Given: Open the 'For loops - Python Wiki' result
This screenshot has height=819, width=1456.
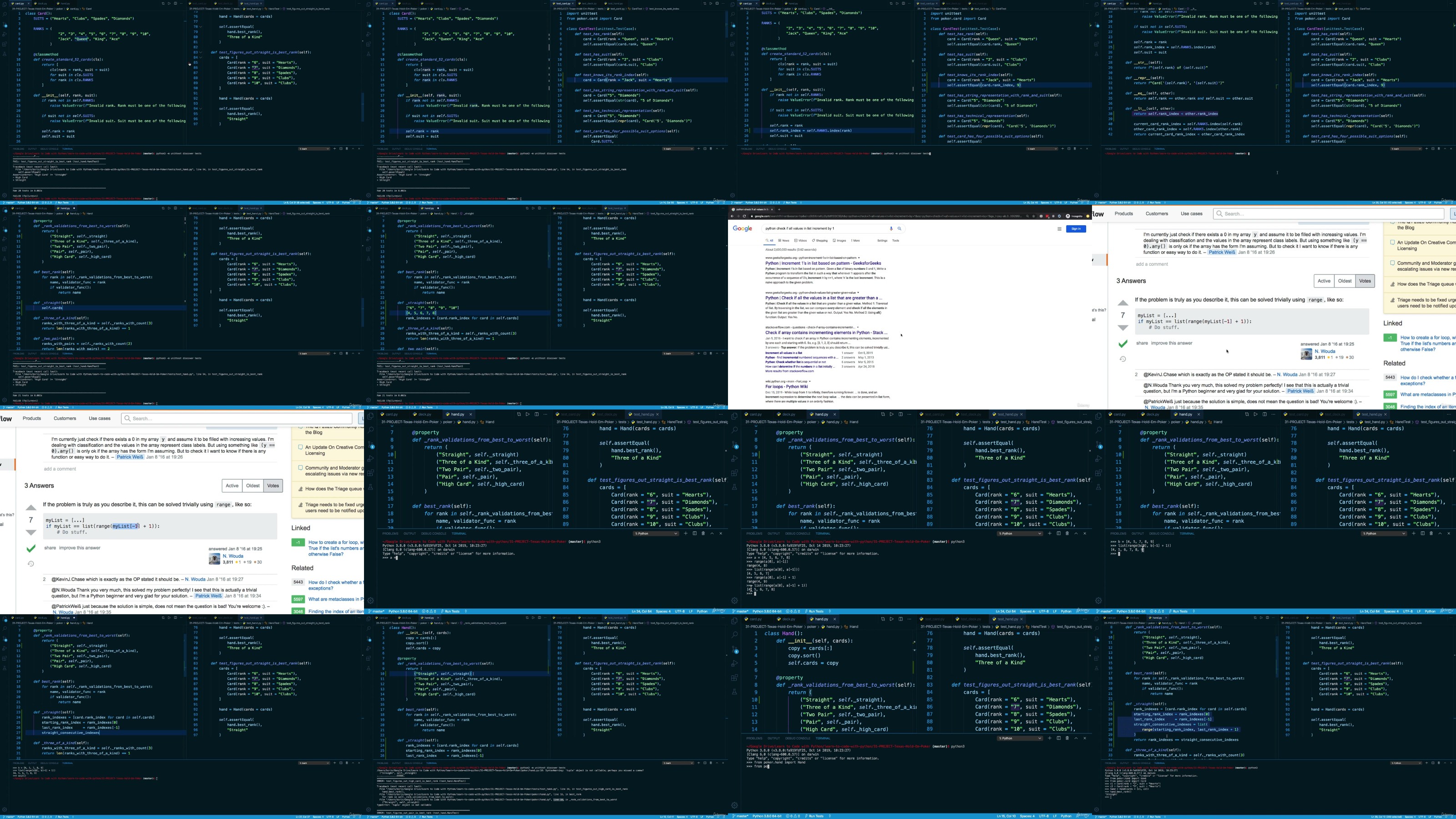Looking at the screenshot, I should [786, 387].
